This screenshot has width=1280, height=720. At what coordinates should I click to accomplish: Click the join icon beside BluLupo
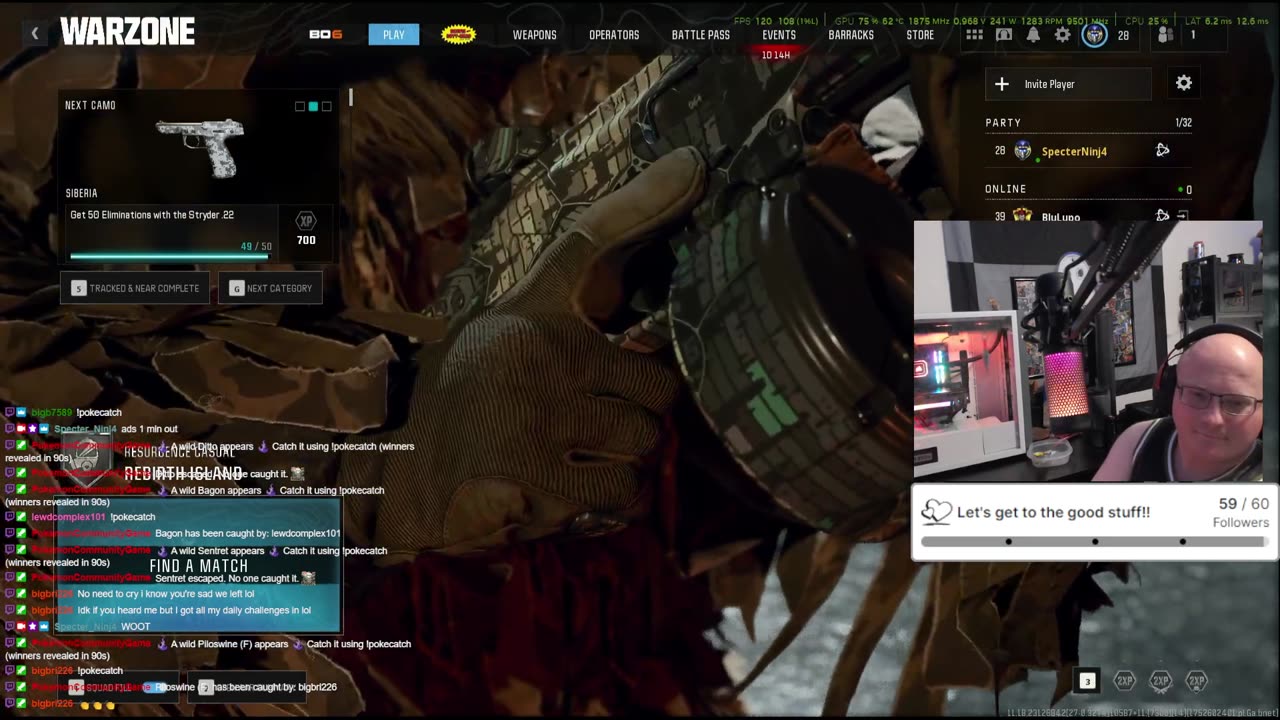pos(1182,215)
